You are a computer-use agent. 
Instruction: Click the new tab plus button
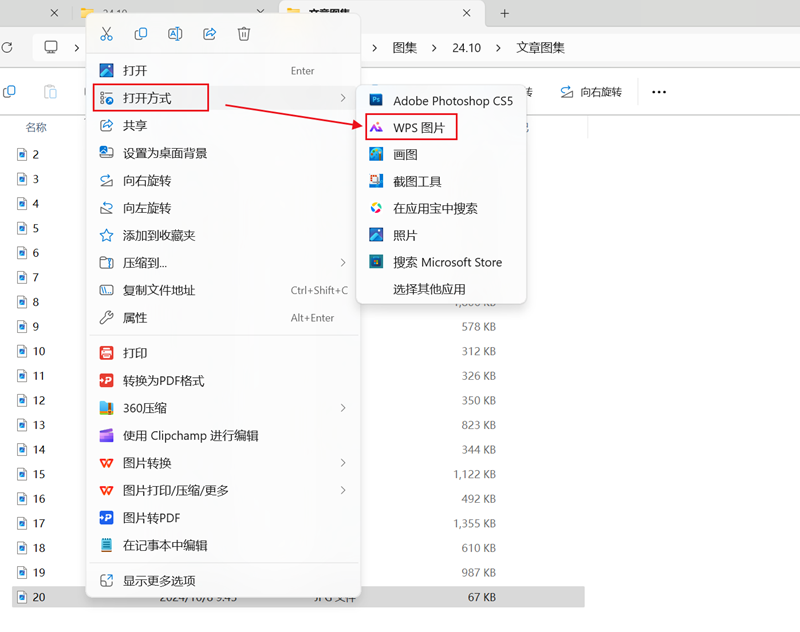coord(504,14)
